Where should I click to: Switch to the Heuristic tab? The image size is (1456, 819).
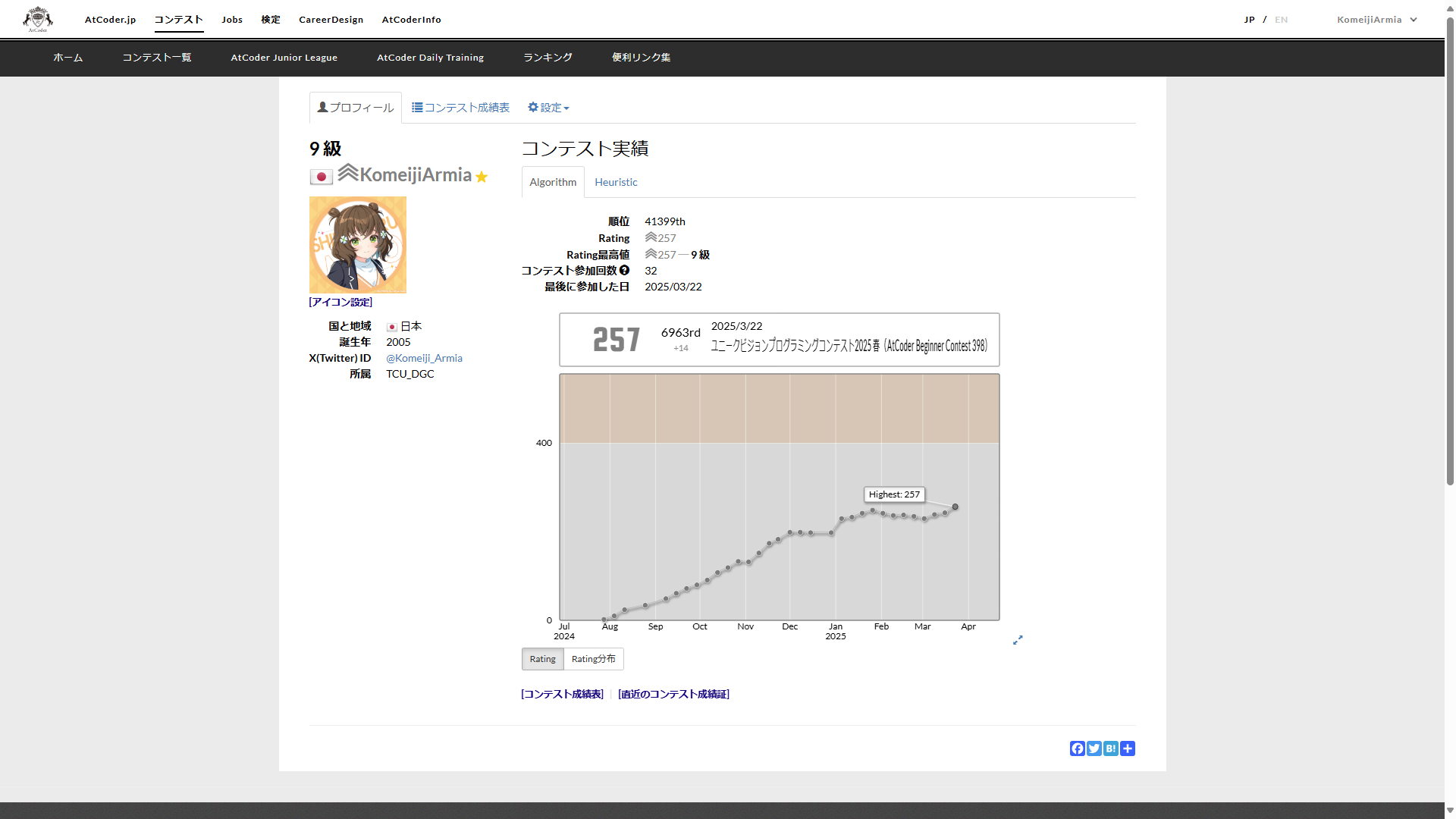pyautogui.click(x=616, y=182)
